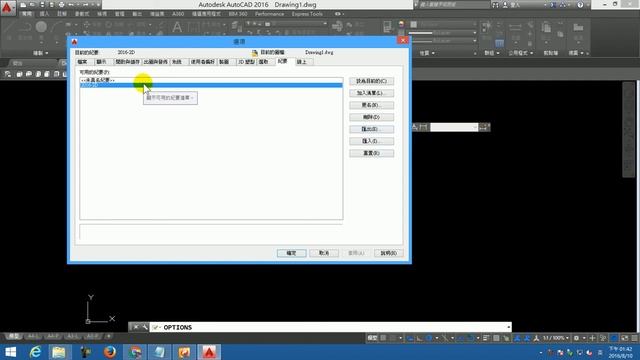Click the 說明(H) help button
Viewport: 640px width, 360px height.
[x=389, y=253]
